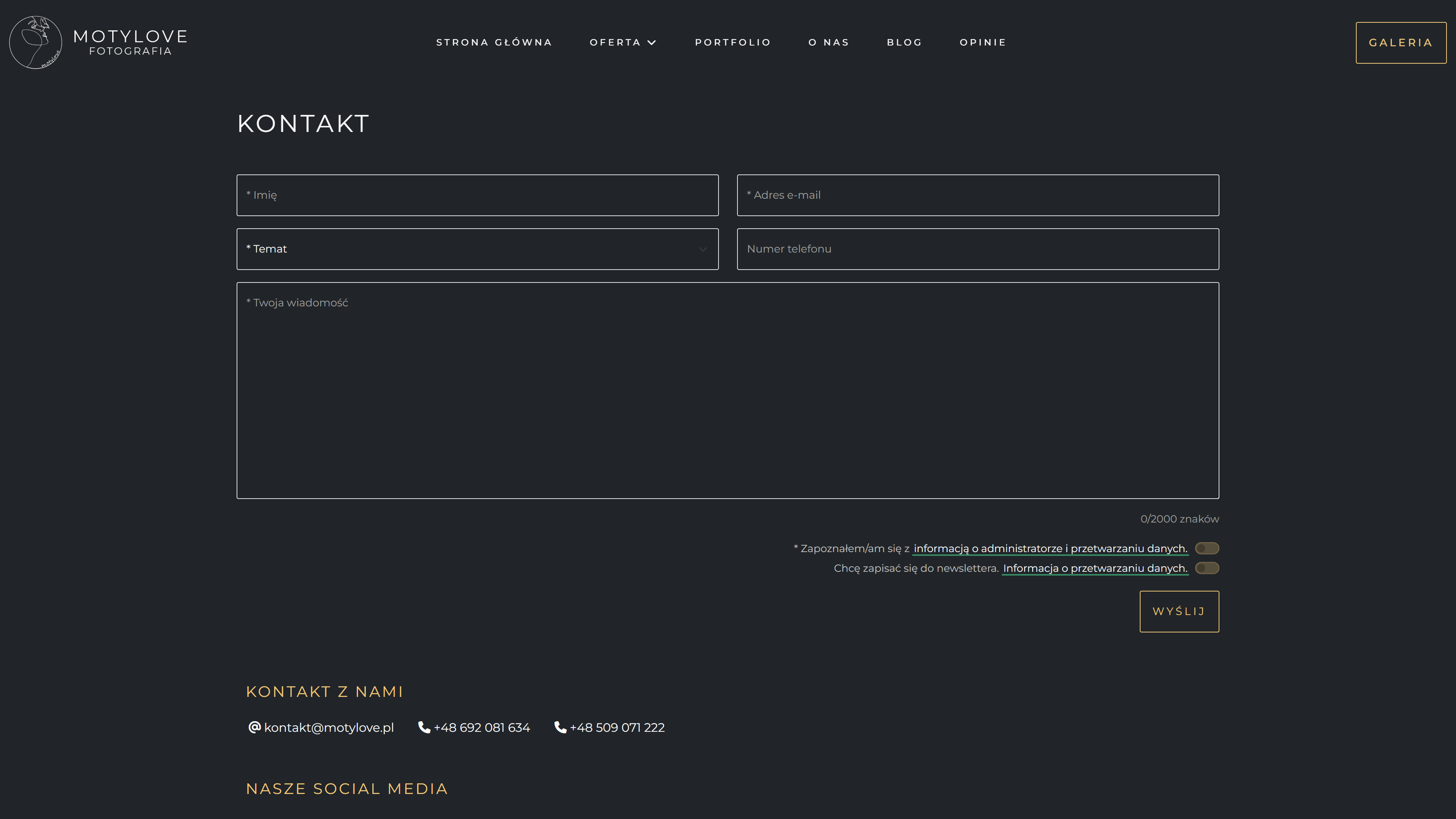Click the first phone handset icon
This screenshot has height=819, width=1456.
point(424,727)
